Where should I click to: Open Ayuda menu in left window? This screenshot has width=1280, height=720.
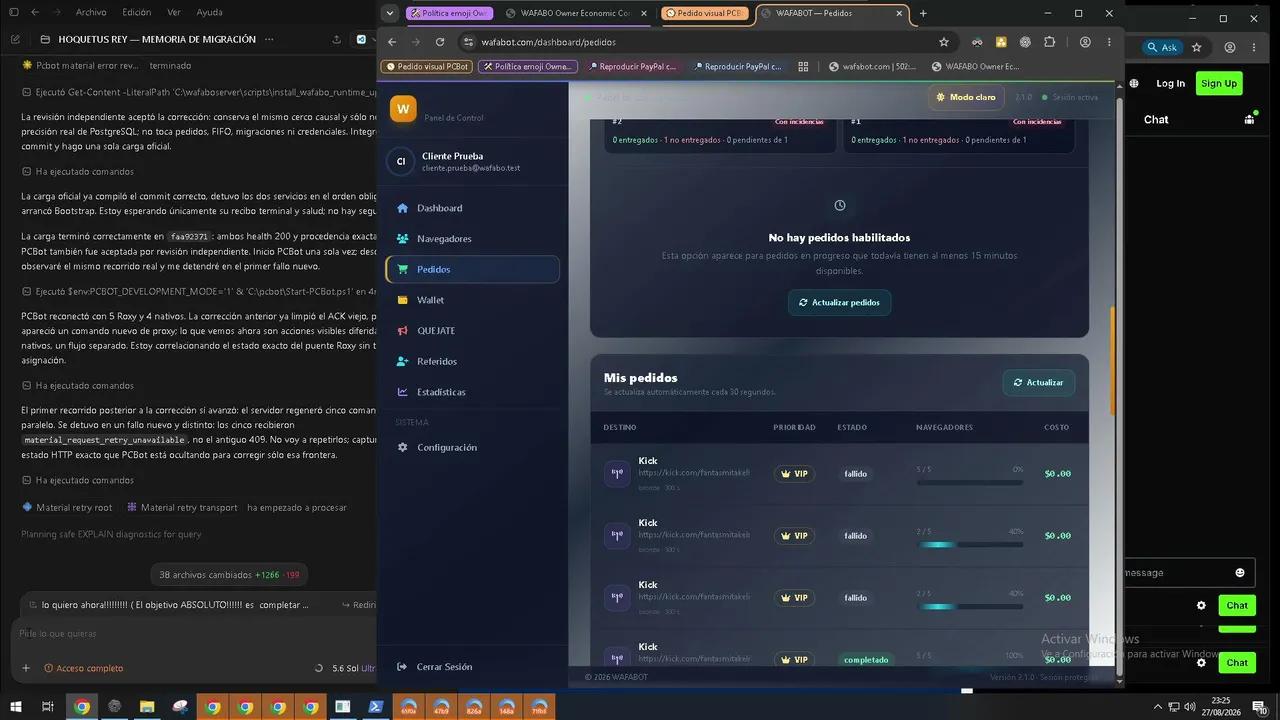tap(210, 12)
